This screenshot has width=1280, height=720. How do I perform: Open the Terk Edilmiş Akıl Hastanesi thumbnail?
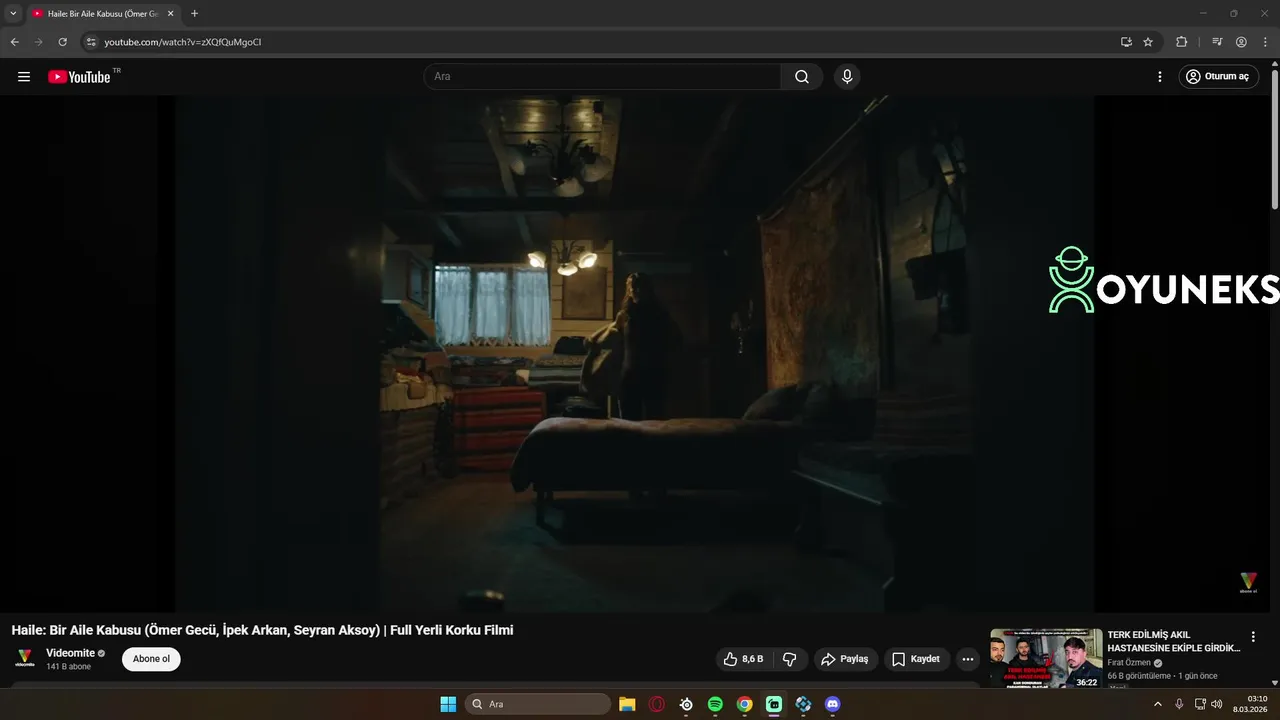[x=1046, y=659]
